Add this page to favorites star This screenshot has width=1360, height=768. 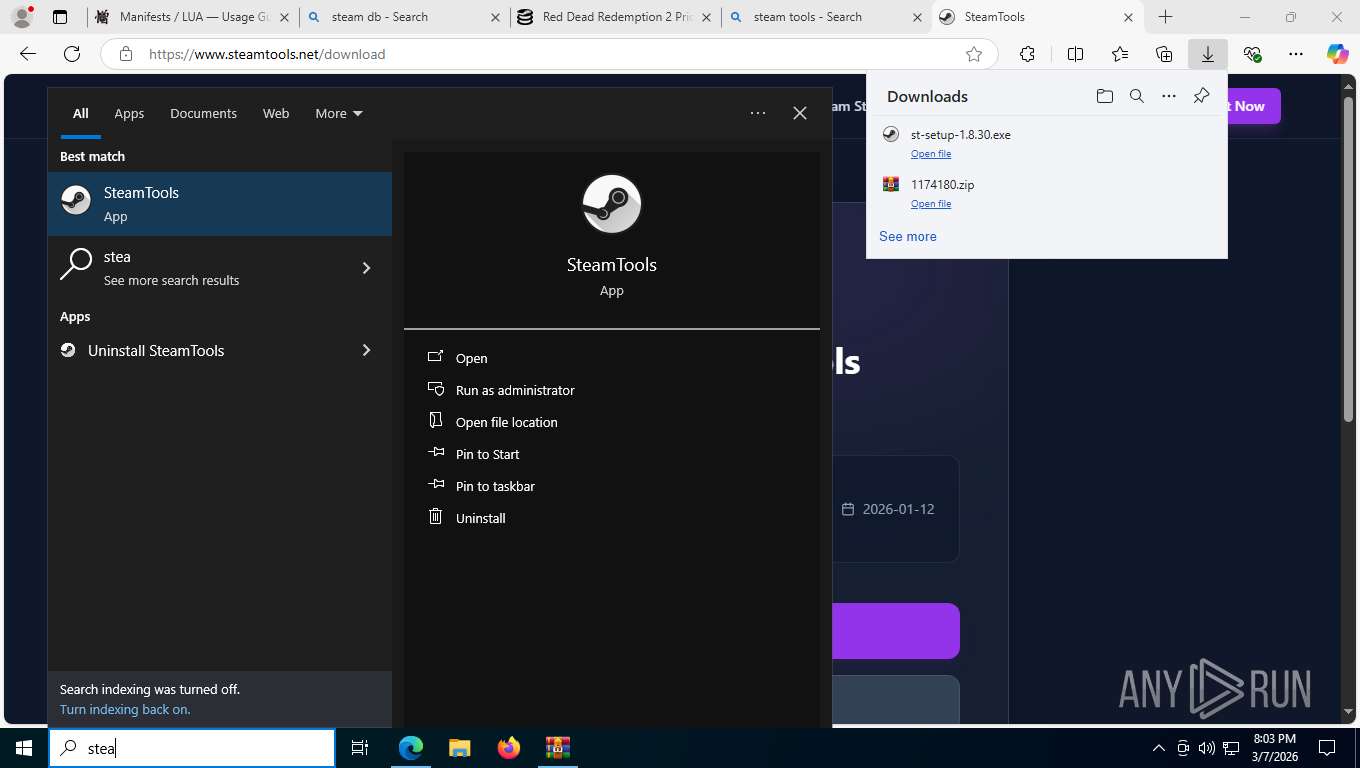[974, 54]
